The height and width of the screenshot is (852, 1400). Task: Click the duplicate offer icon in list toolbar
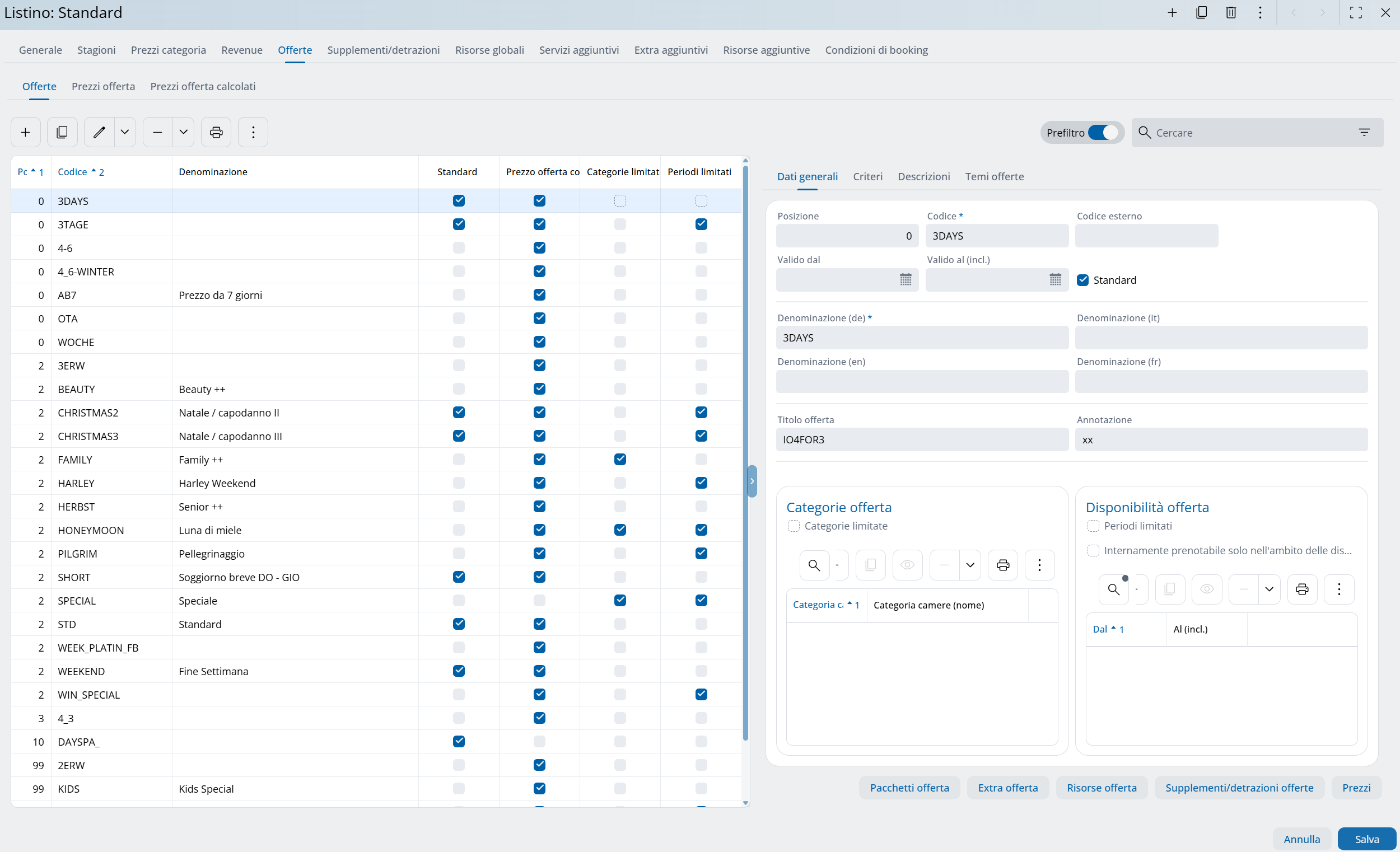coord(62,132)
